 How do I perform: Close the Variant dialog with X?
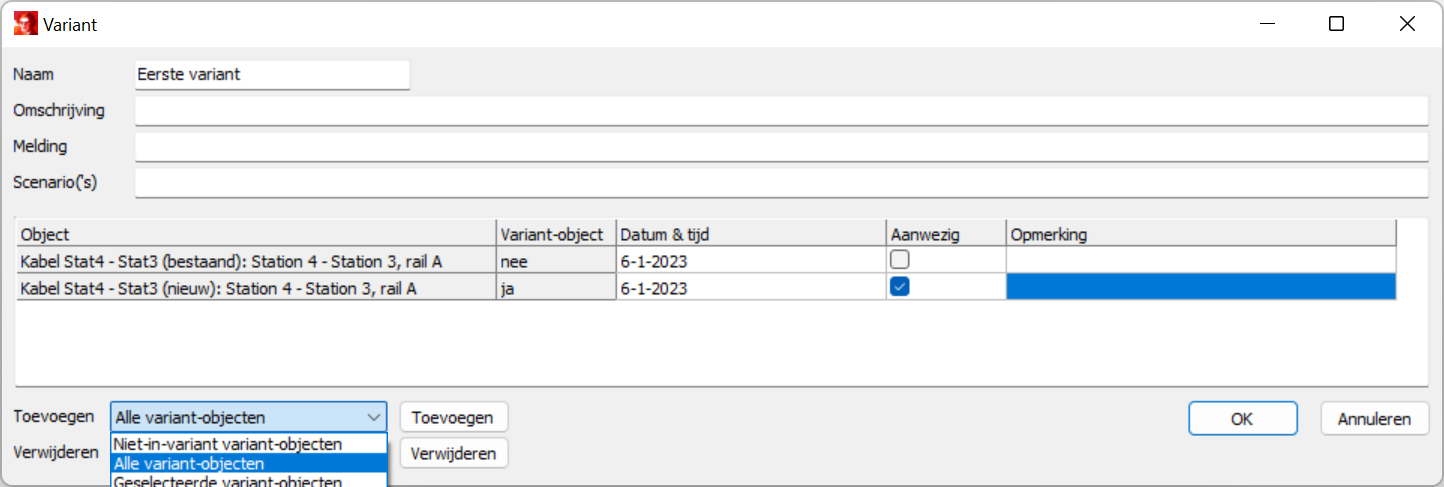pyautogui.click(x=1407, y=25)
